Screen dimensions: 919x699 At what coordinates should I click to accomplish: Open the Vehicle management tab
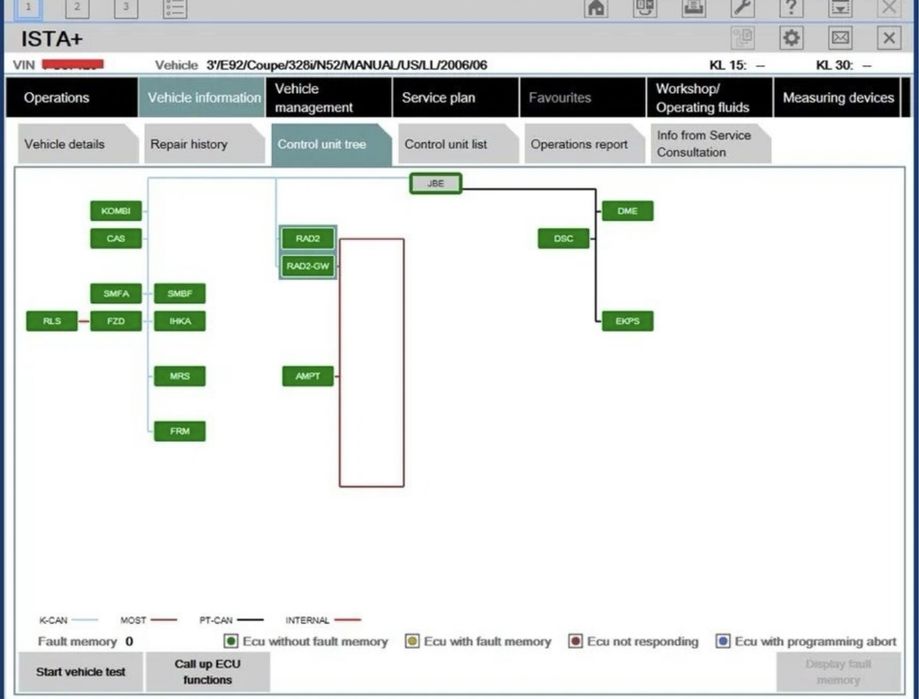[328, 97]
